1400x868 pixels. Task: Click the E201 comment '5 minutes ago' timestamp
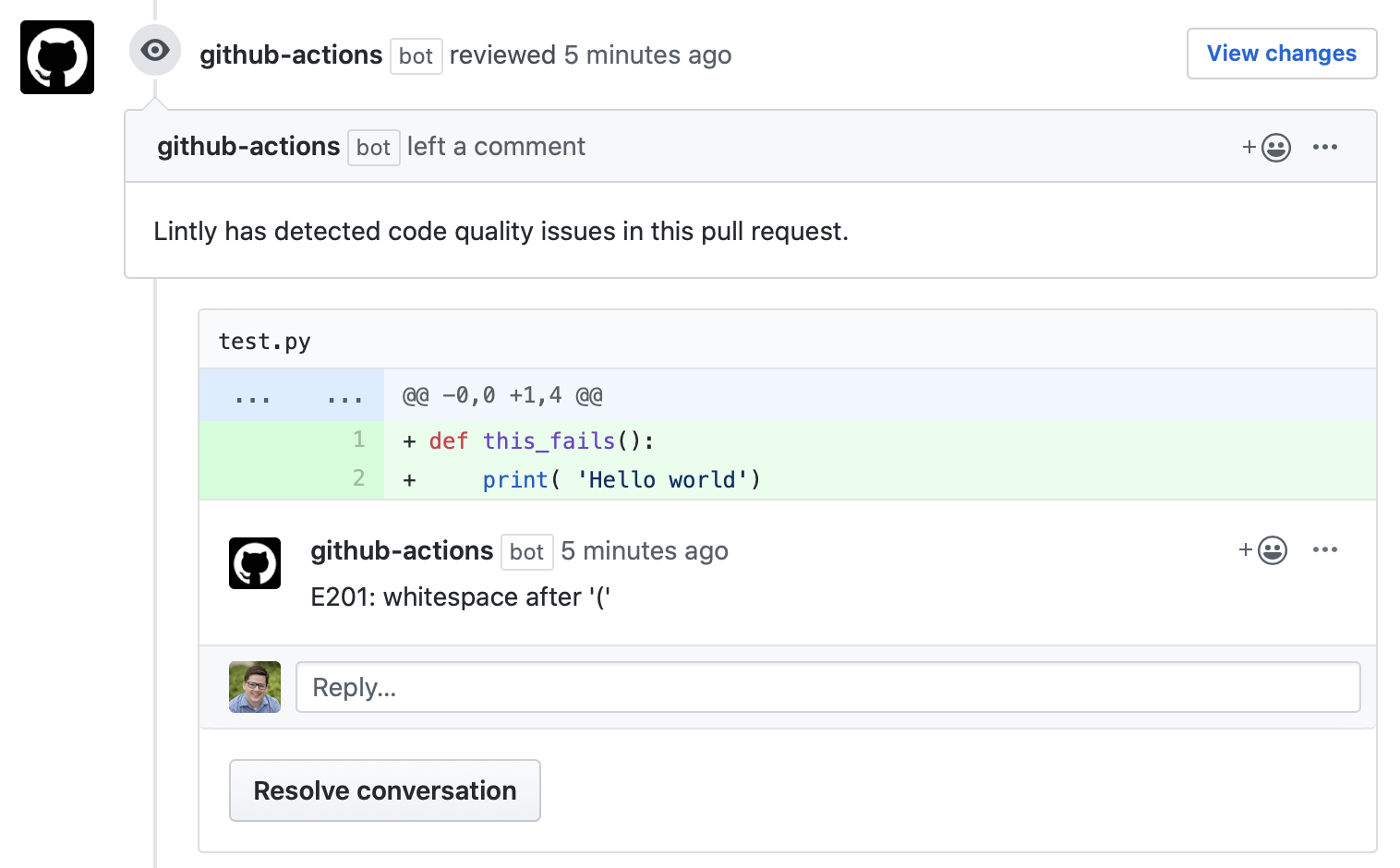tap(645, 551)
